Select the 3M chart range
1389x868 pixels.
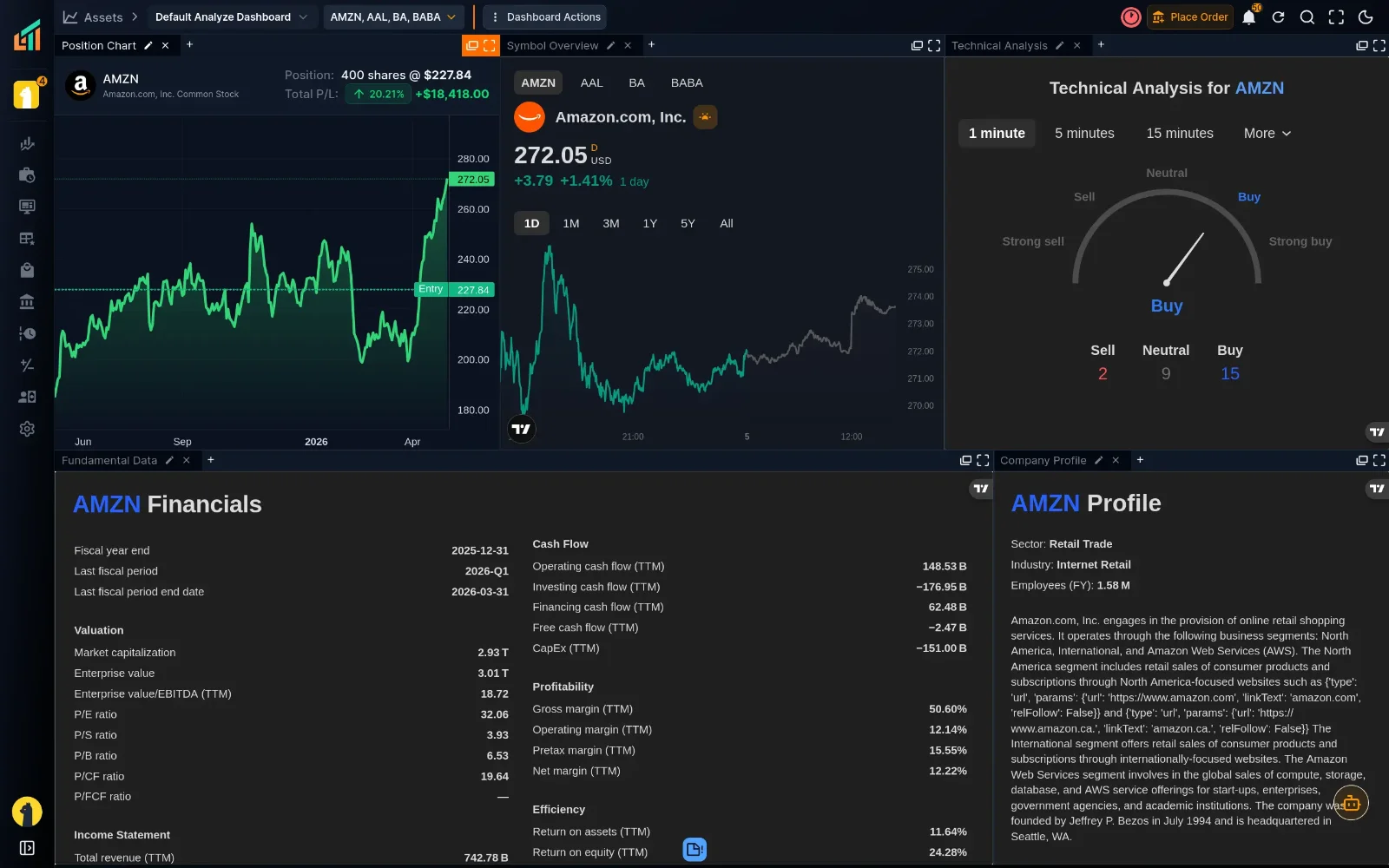[x=610, y=223]
